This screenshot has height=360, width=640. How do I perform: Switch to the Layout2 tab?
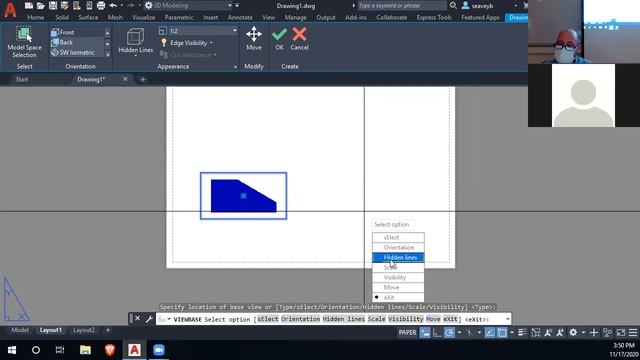point(84,330)
